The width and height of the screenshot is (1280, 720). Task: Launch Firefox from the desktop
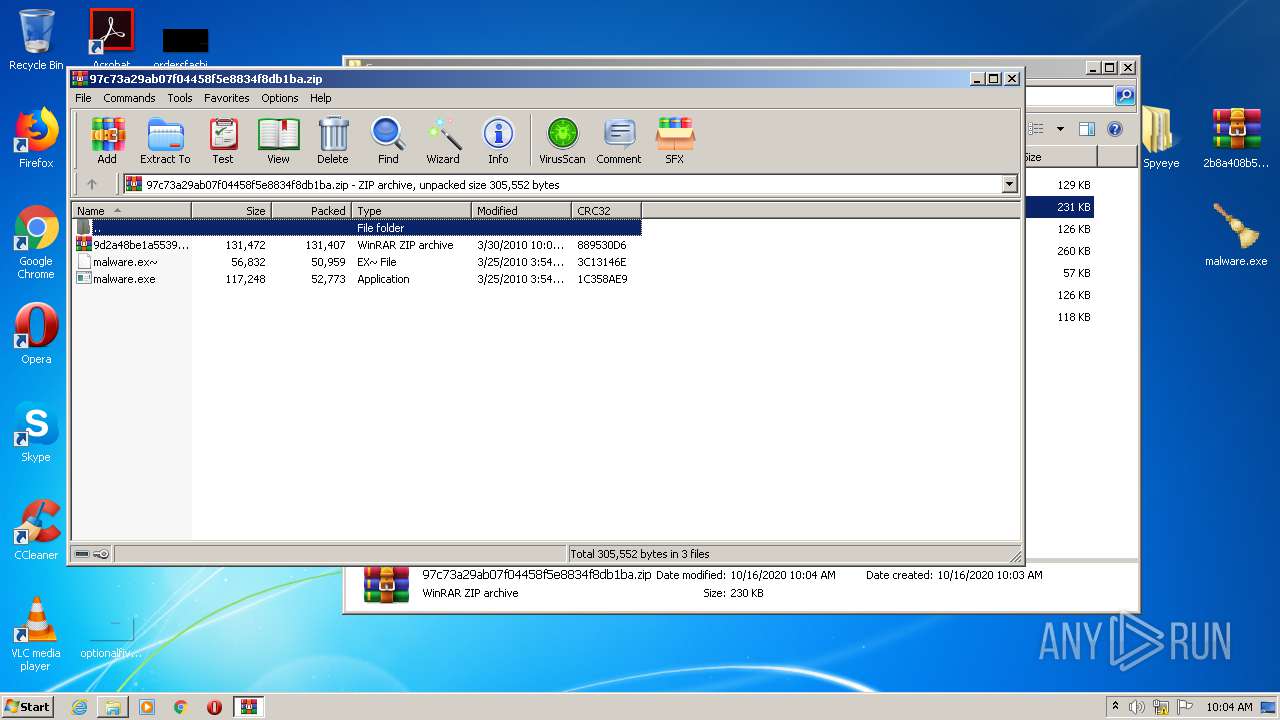[x=36, y=138]
